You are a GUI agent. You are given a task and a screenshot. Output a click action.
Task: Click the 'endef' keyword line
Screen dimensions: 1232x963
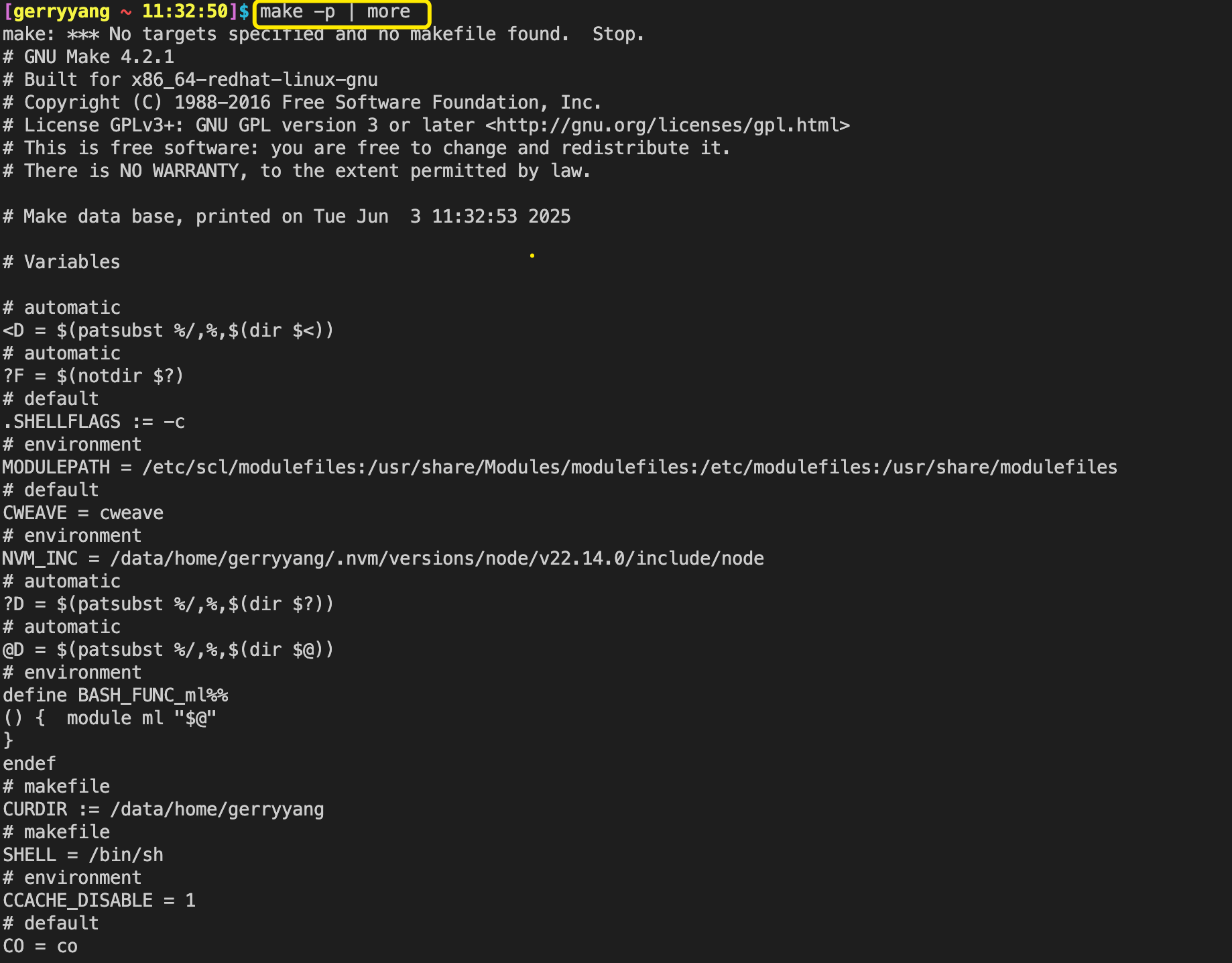[29, 764]
